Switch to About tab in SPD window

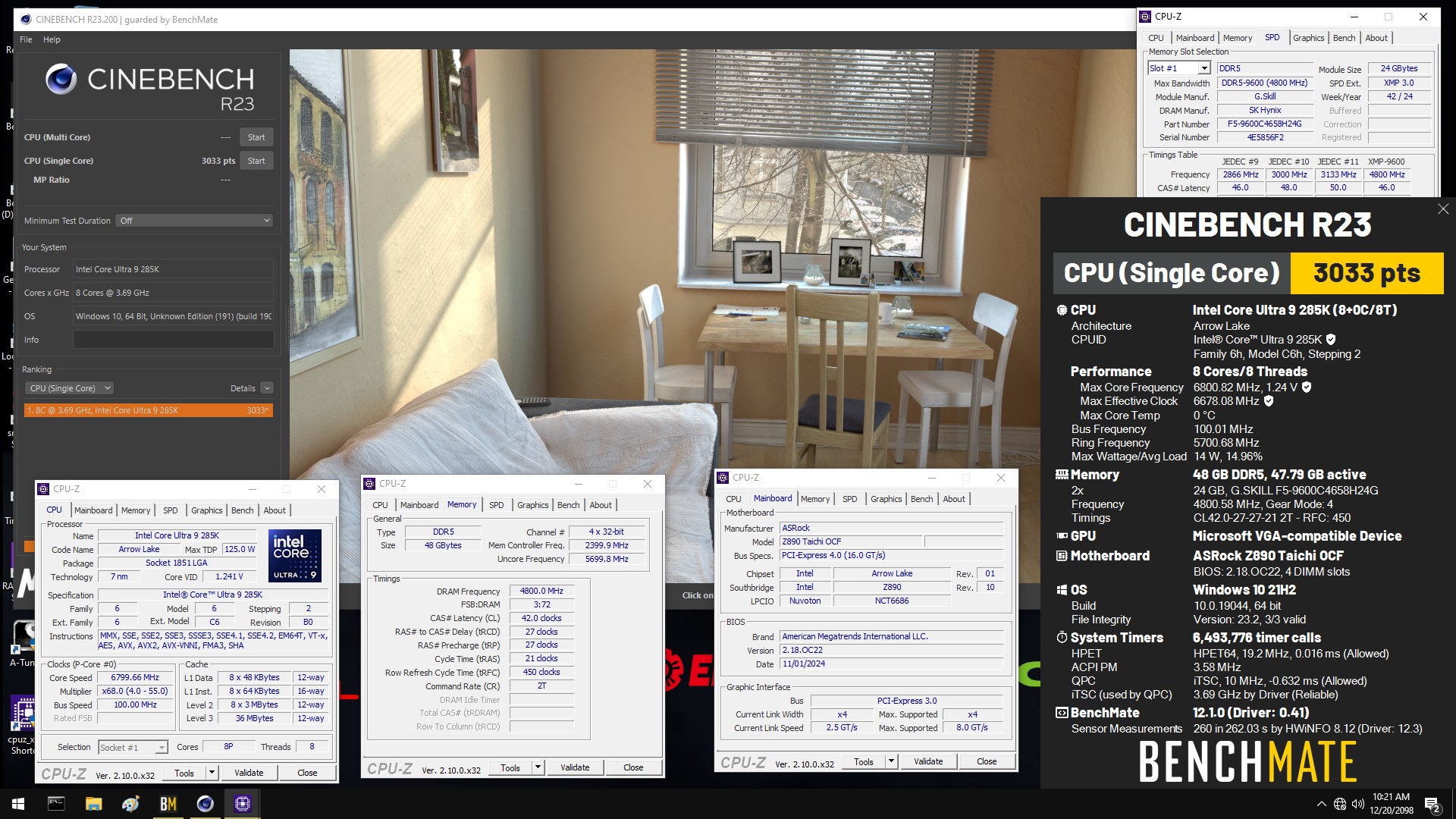[x=1376, y=38]
